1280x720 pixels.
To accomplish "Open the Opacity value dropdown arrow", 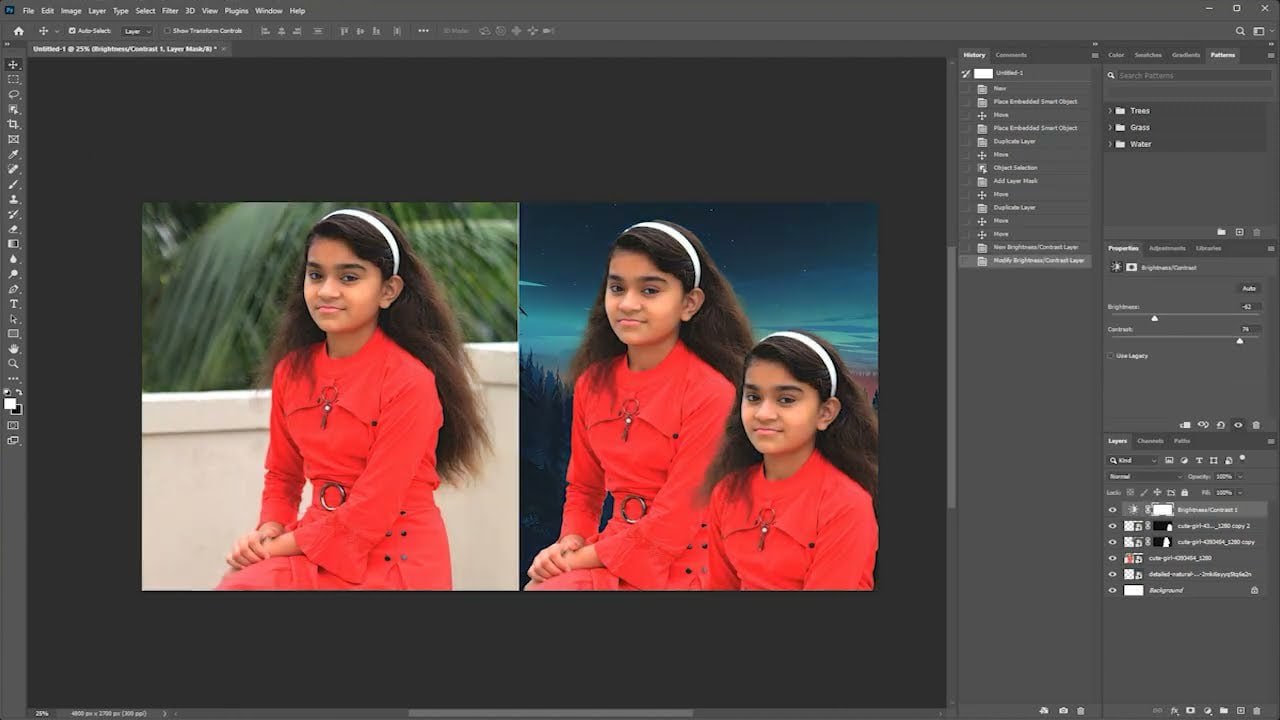I will pos(1240,476).
